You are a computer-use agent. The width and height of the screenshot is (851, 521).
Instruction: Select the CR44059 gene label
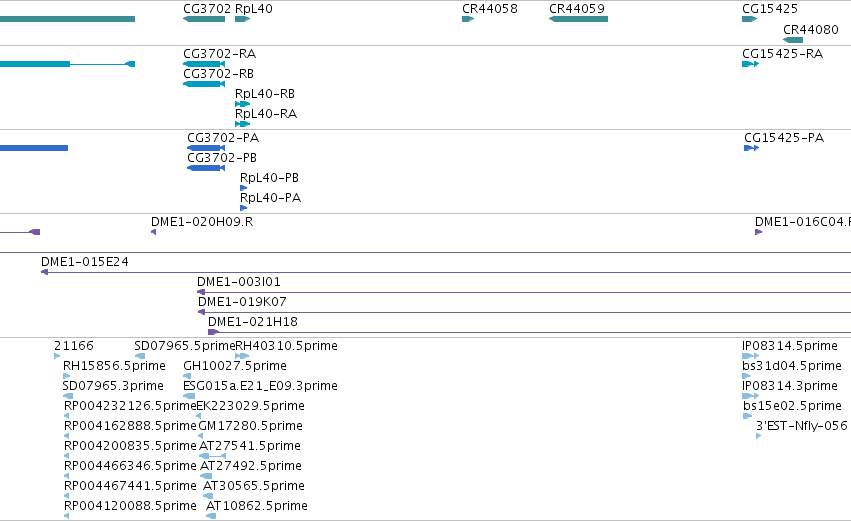point(576,9)
